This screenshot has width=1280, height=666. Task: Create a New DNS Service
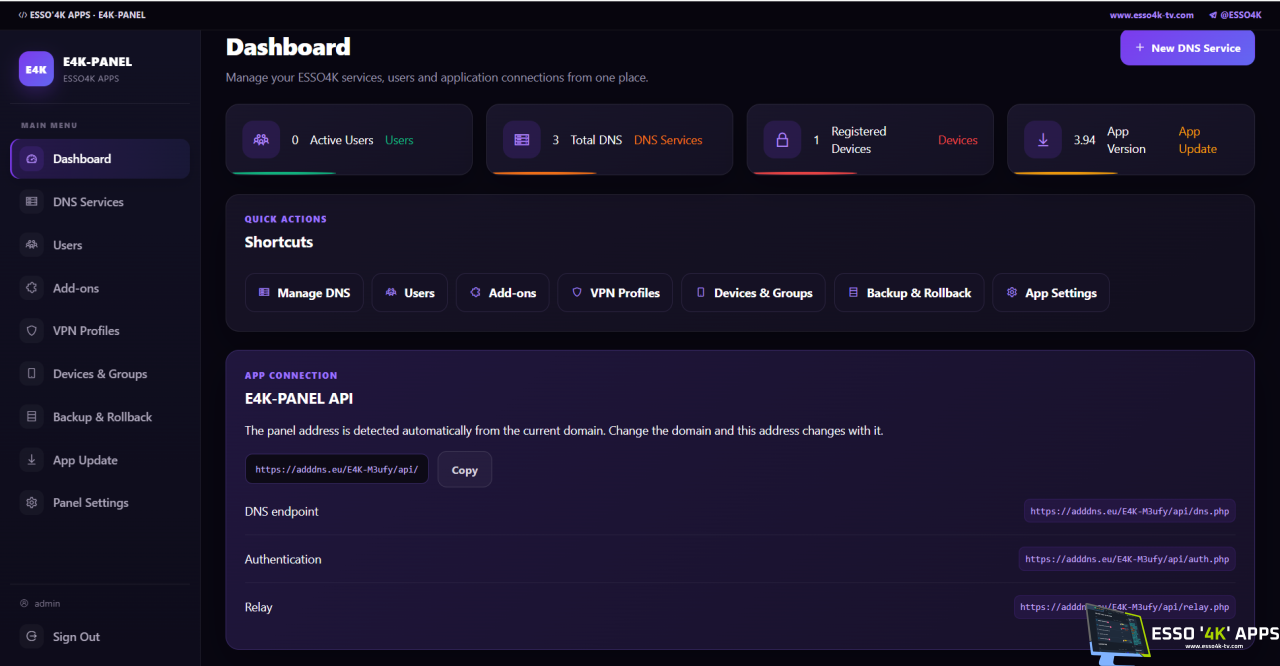(1187, 48)
